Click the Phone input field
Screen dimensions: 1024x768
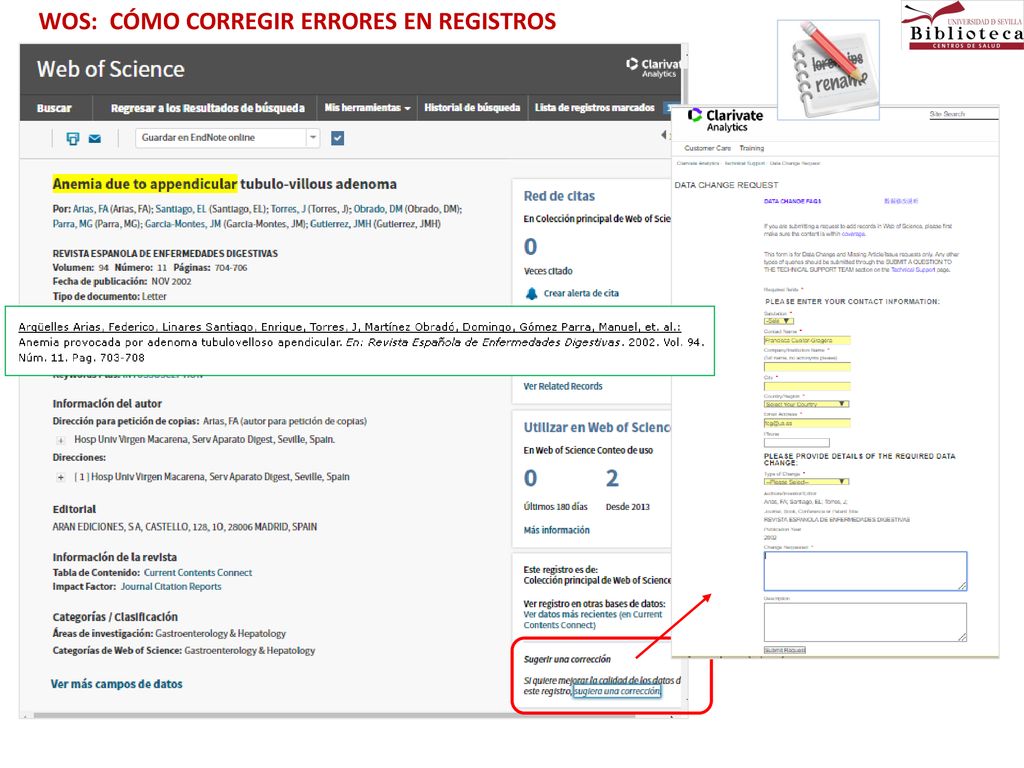tap(797, 443)
